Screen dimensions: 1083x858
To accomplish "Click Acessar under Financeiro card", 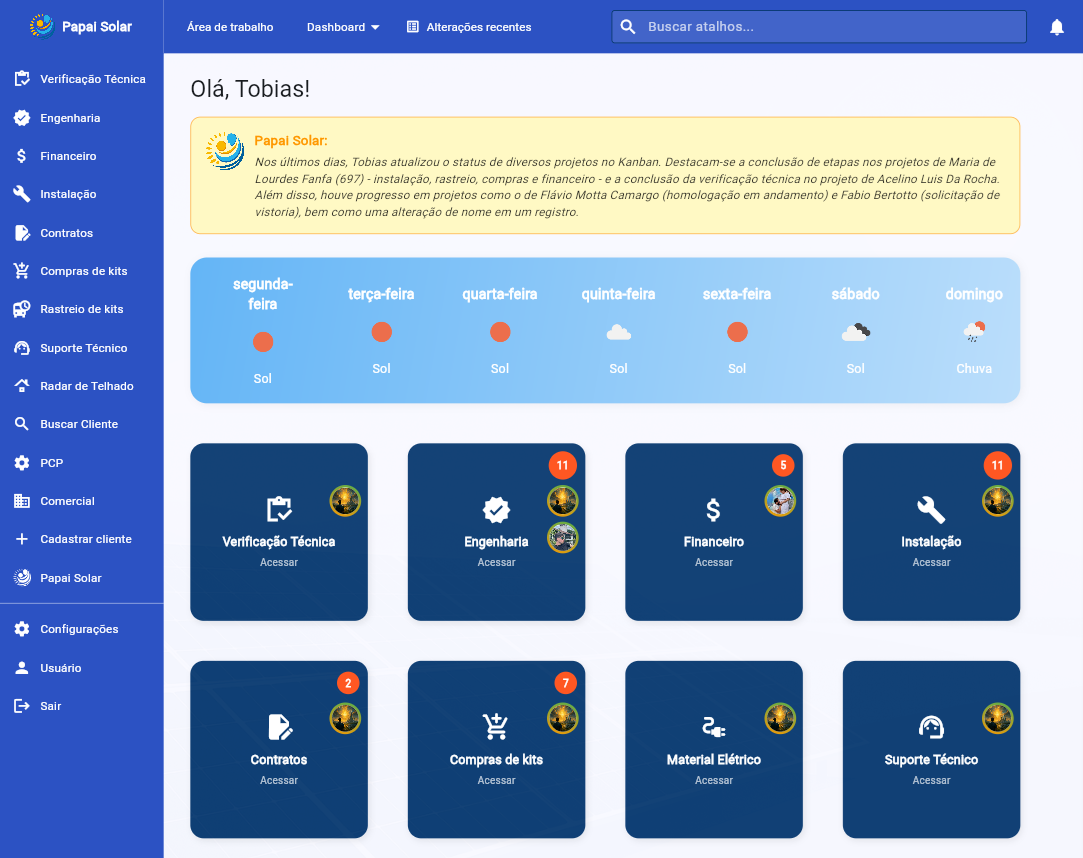I will point(714,563).
